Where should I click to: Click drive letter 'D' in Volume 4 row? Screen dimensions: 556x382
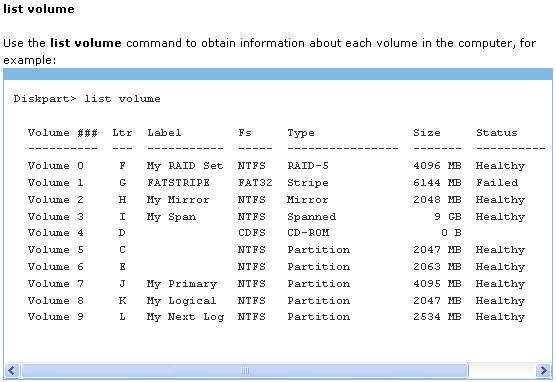122,233
